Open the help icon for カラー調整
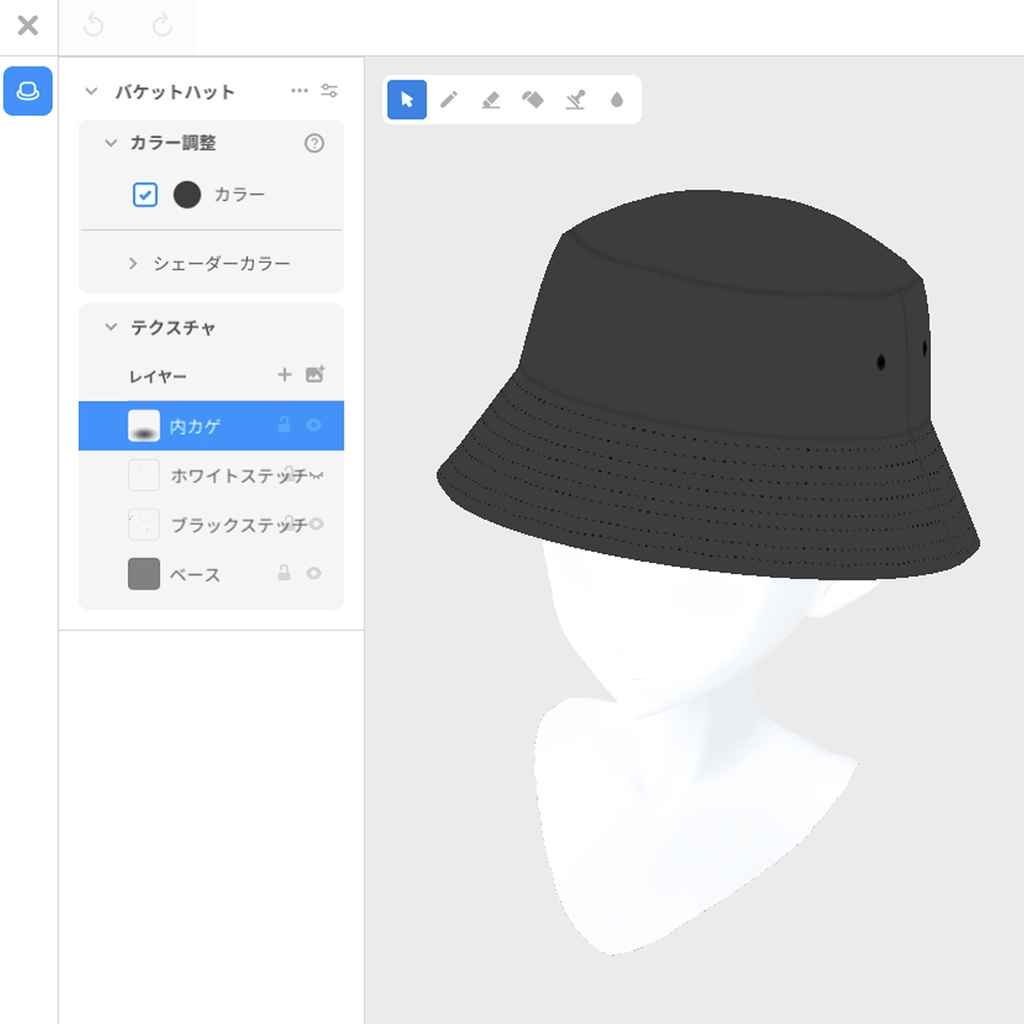Image resolution: width=1024 pixels, height=1024 pixels. click(314, 143)
